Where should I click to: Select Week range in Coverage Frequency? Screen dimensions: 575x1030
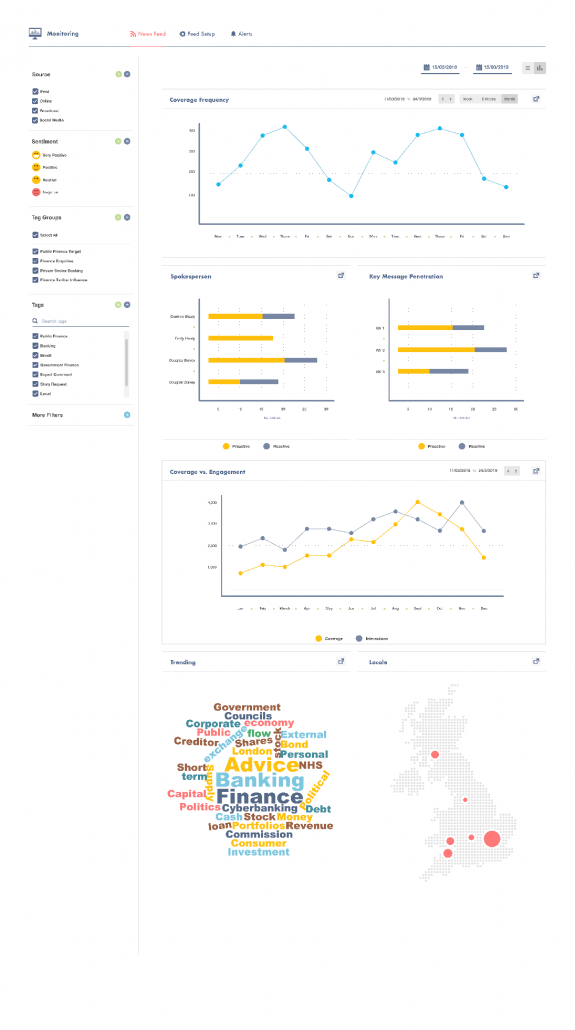[x=468, y=99]
